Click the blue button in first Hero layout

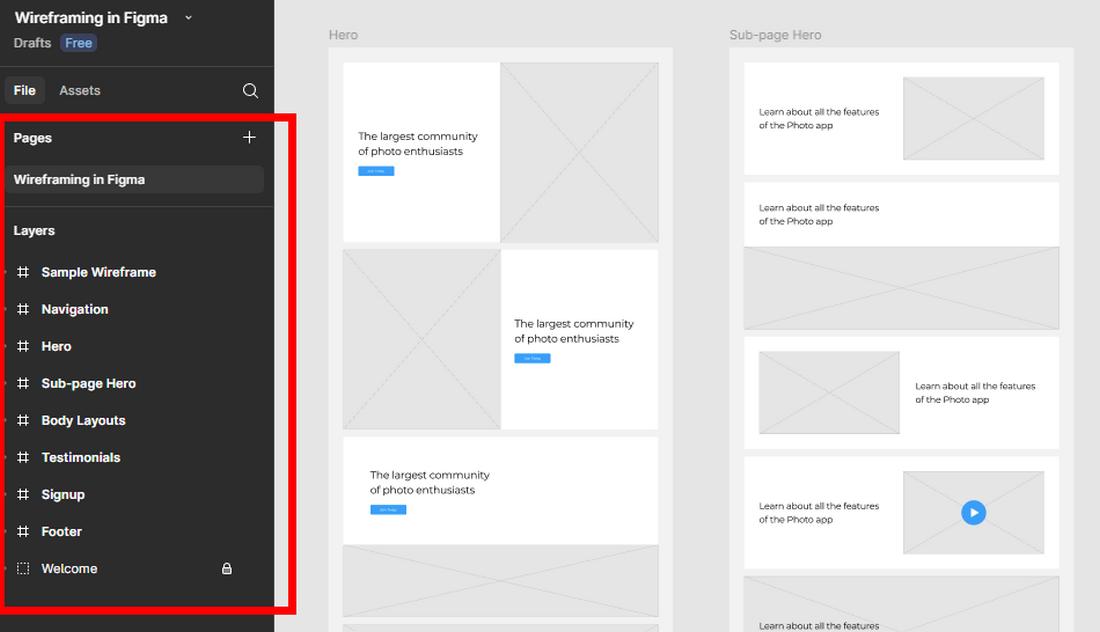(x=376, y=171)
